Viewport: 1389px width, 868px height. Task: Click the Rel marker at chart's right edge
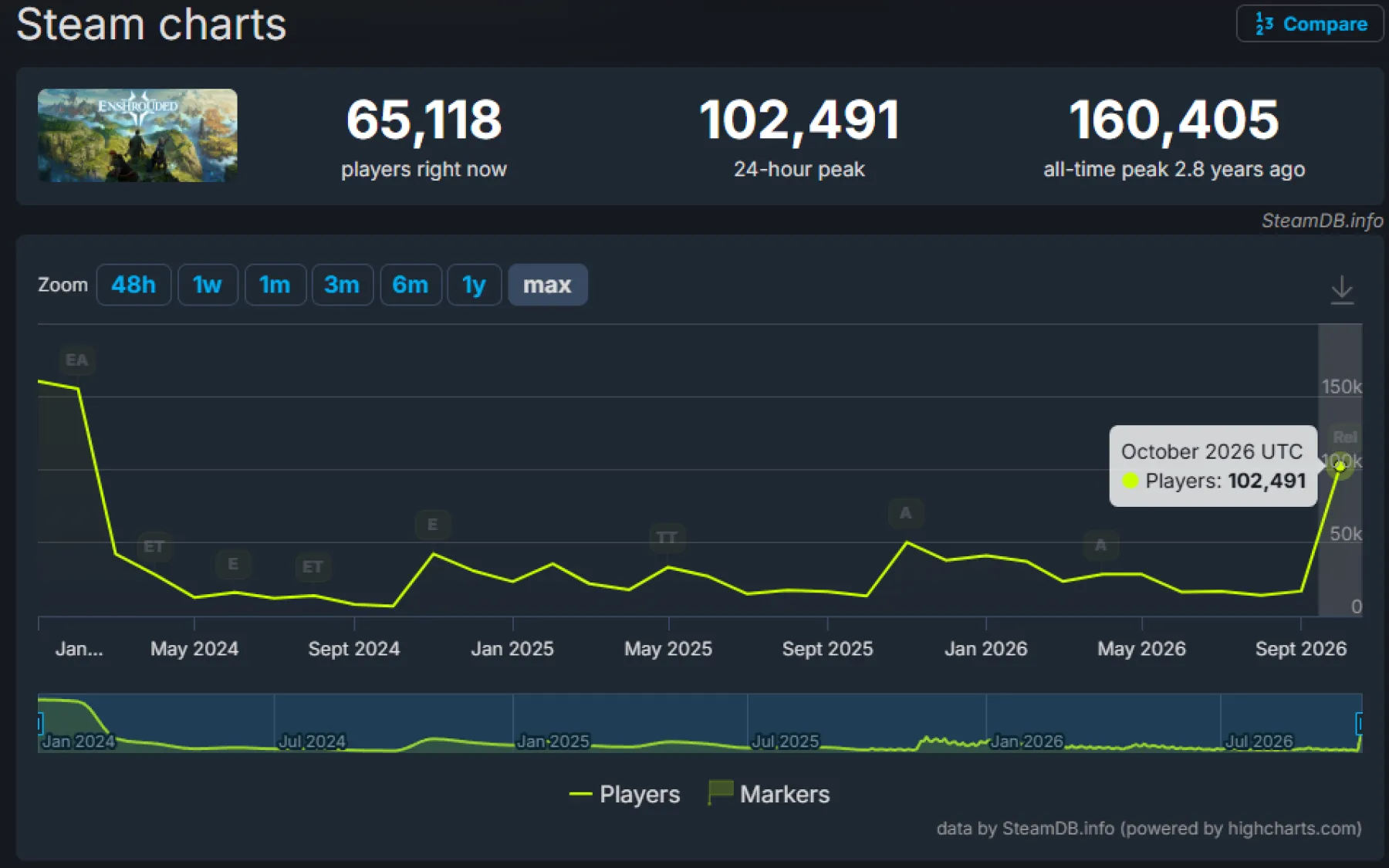pos(1344,437)
